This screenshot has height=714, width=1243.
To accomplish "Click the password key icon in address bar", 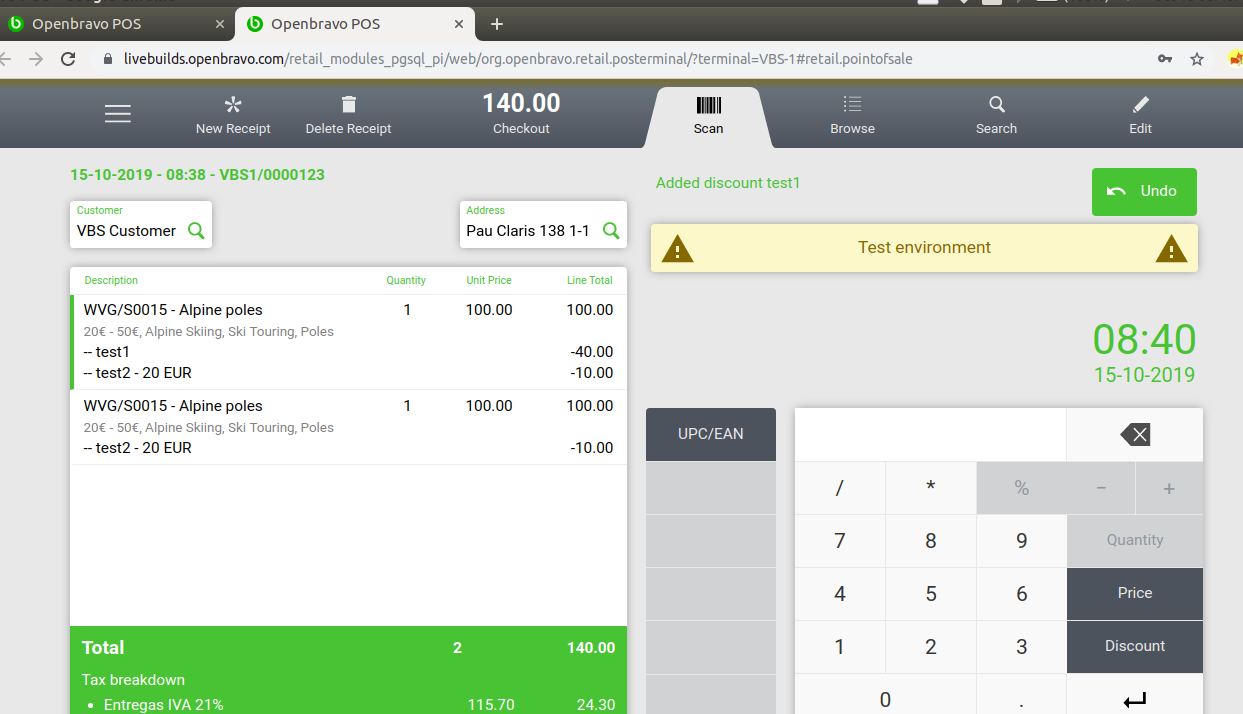I will 1165,59.
